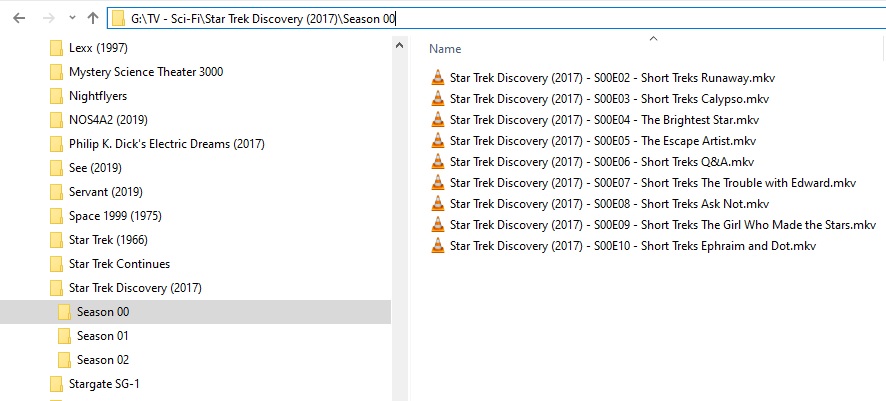Viewport: 886px width, 401px height.
Task: Select Star Trek Discovery (2017) folder
Action: click(x=135, y=288)
